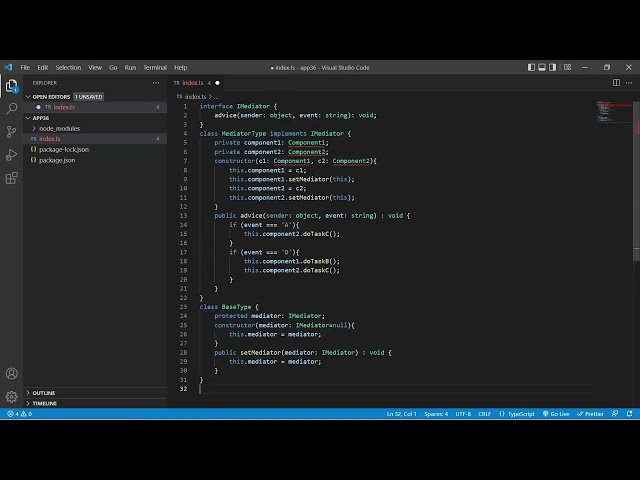Open the Terminal menu

tap(155, 67)
